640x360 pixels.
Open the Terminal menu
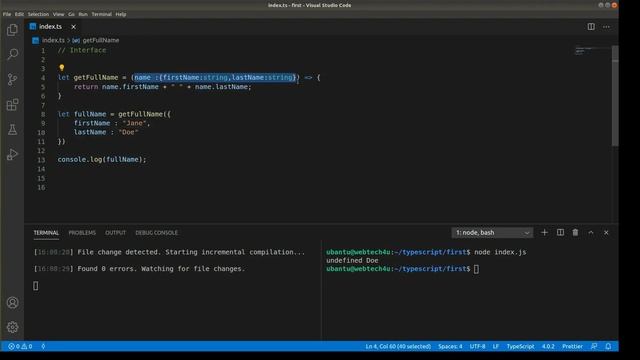(x=102, y=14)
